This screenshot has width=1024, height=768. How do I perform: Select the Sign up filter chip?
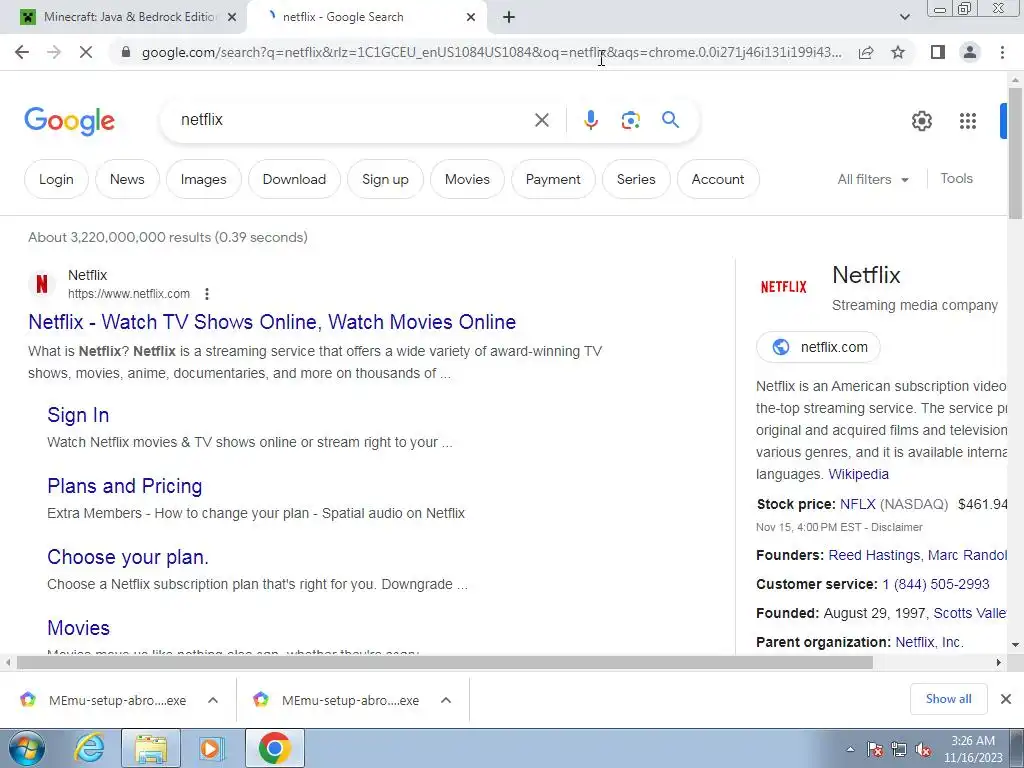(x=385, y=179)
